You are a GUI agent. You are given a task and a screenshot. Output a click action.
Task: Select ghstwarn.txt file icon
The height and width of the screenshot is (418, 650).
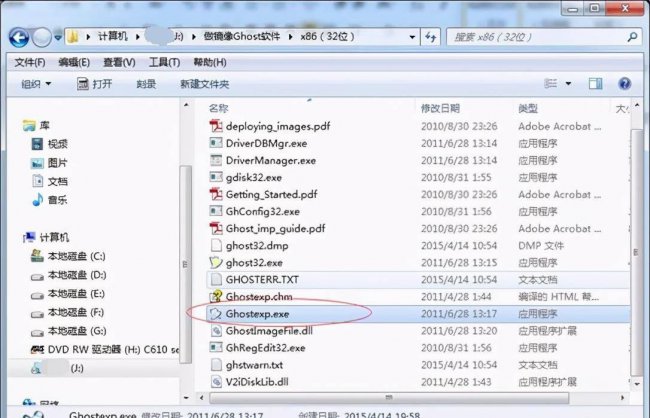pos(216,365)
